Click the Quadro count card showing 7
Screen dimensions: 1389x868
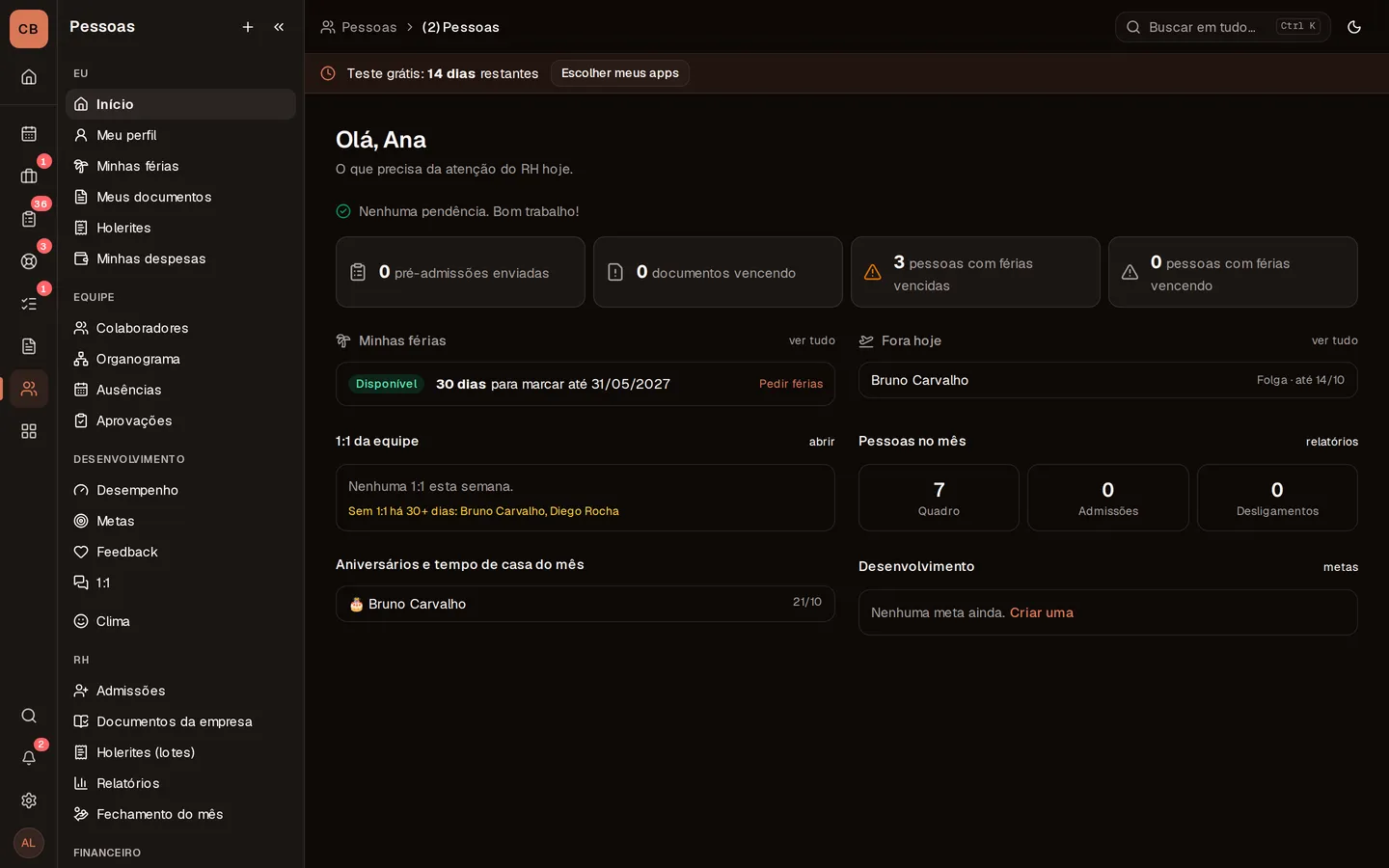pos(939,498)
